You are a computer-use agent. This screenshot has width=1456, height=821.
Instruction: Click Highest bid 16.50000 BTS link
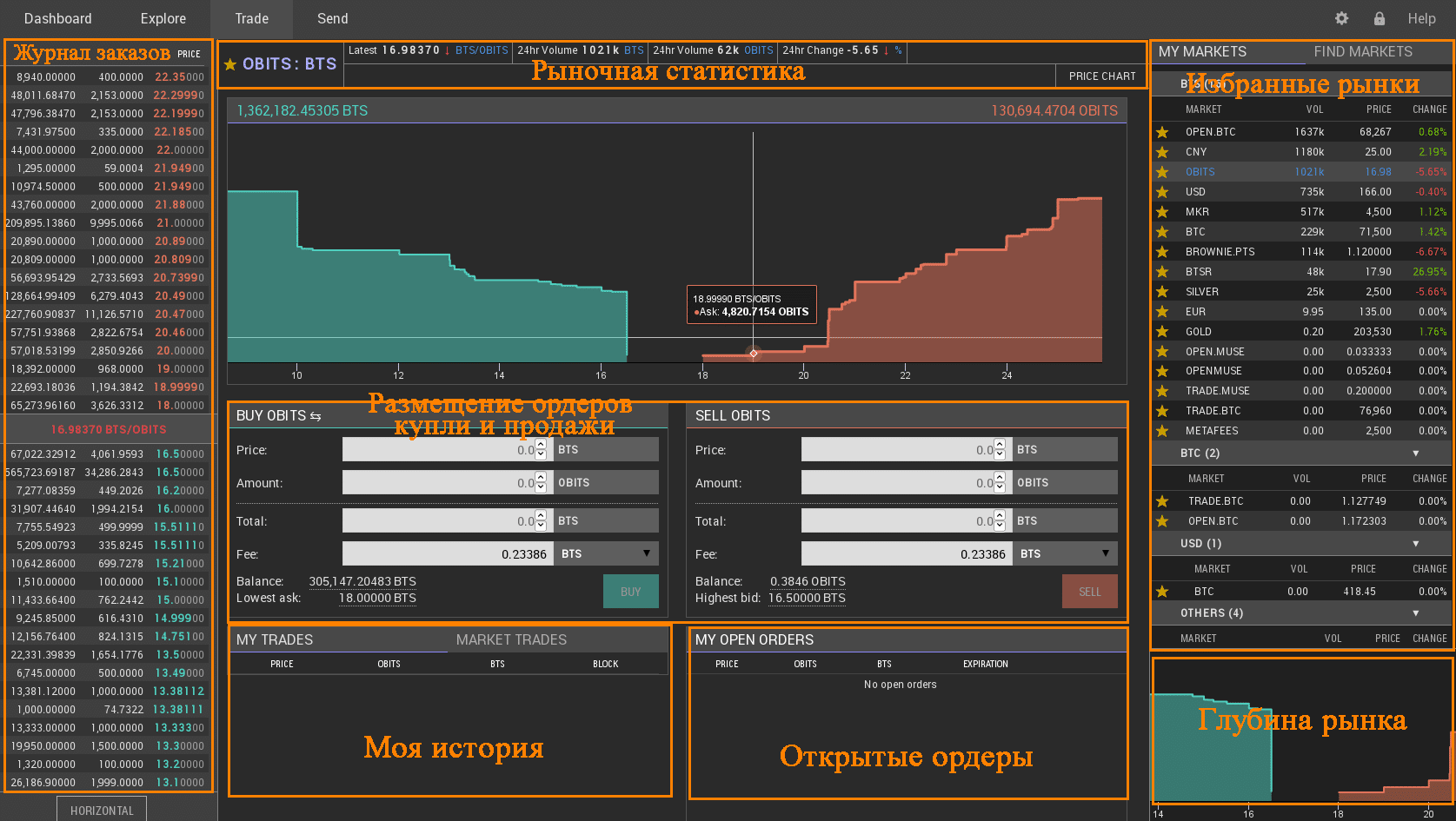807,598
